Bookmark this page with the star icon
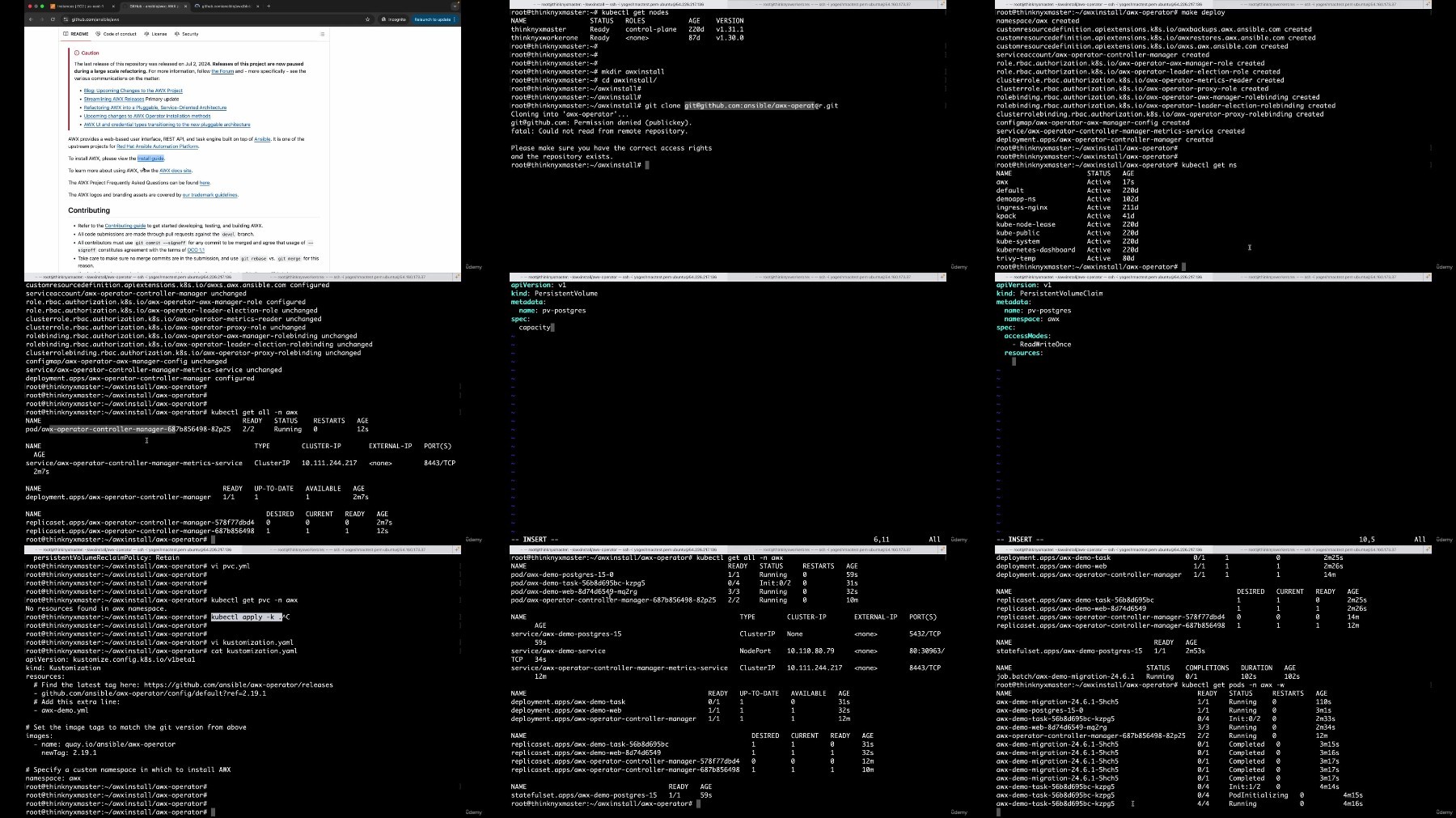The width and height of the screenshot is (1456, 818). [368, 19]
